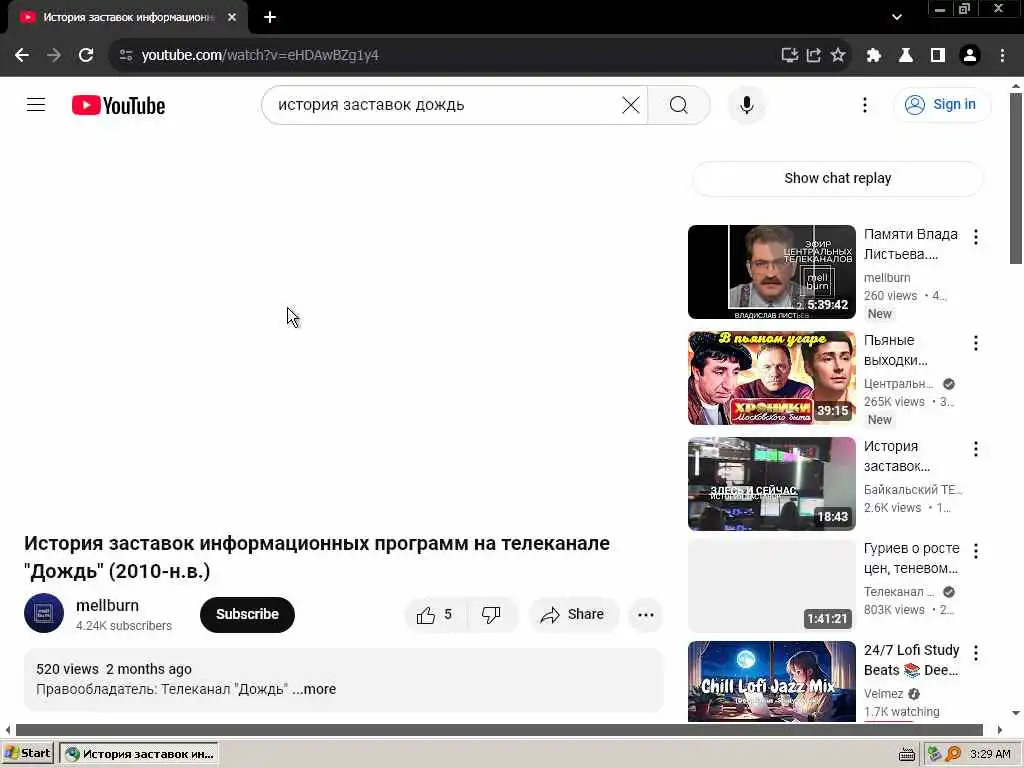
Task: Click the address bar URL
Action: coord(260,55)
